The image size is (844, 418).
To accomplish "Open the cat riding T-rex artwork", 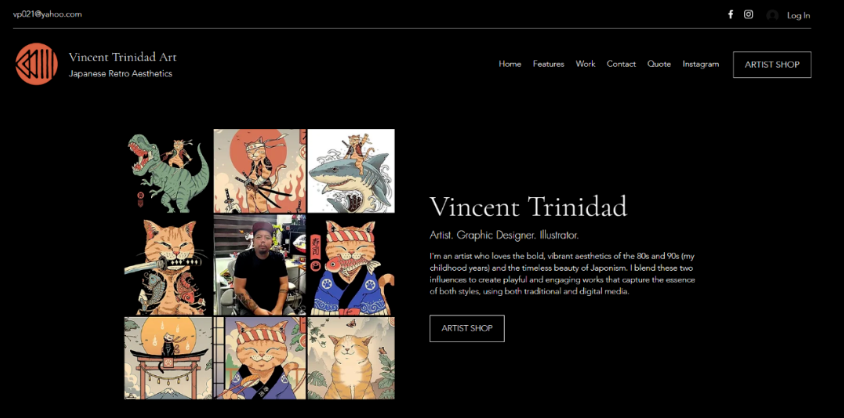I will (x=168, y=171).
